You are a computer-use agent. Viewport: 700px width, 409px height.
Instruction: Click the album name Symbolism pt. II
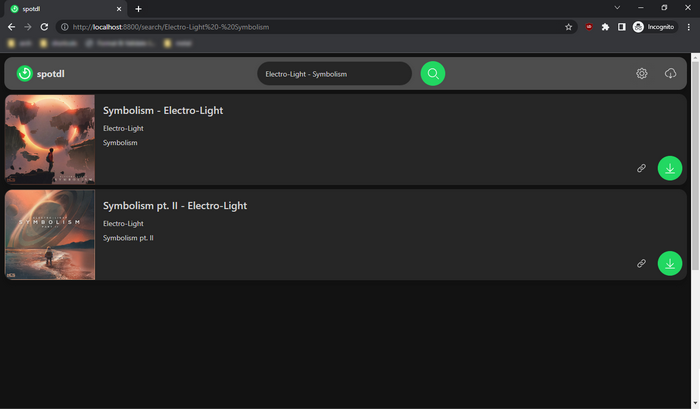pyautogui.click(x=128, y=238)
